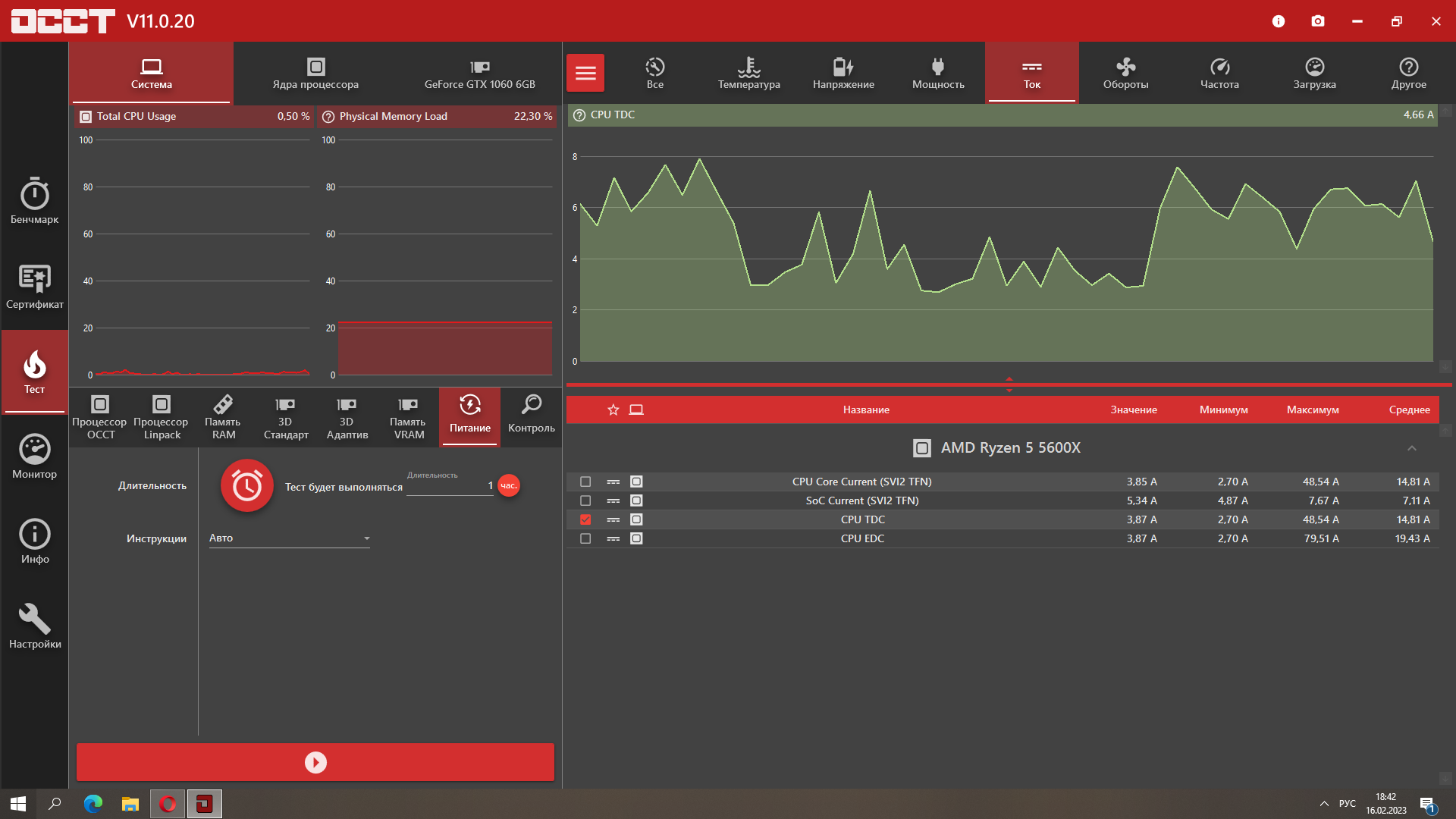
Task: Show Напряжение sensors category
Action: (843, 74)
